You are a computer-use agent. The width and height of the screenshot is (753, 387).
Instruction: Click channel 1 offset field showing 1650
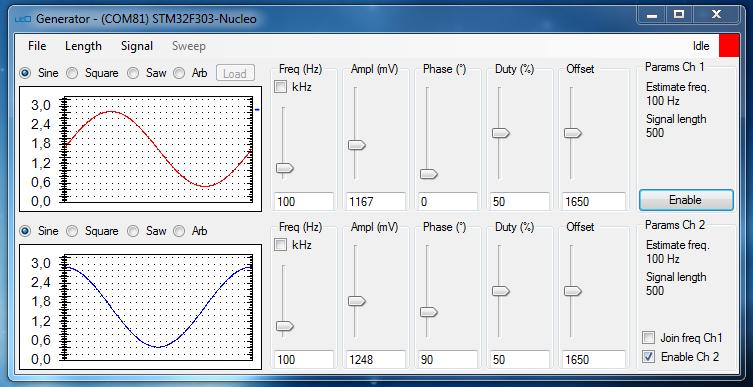pos(594,202)
